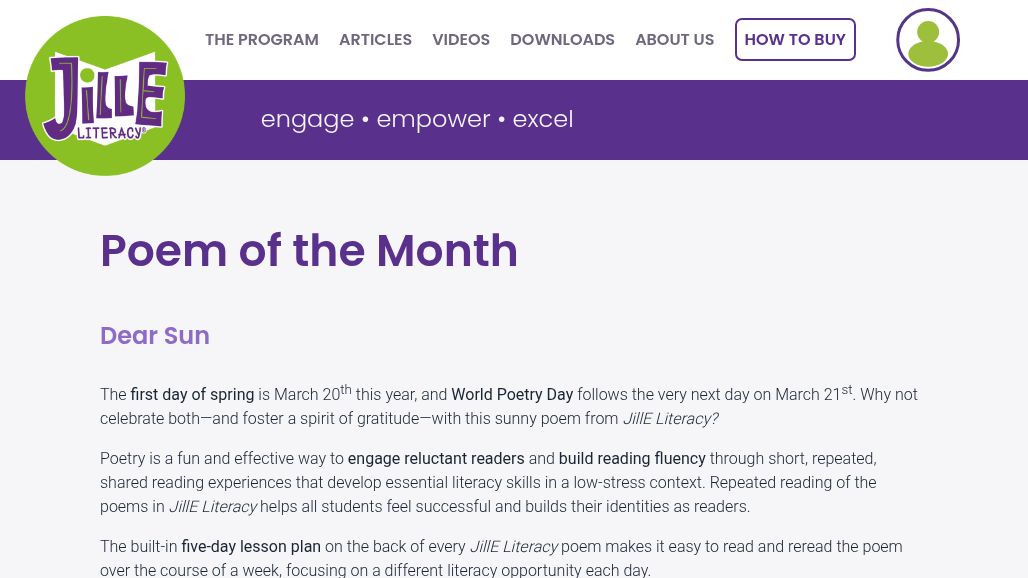Click the 'five-day lesson plan' bold text
1028x578 pixels.
[251, 547]
